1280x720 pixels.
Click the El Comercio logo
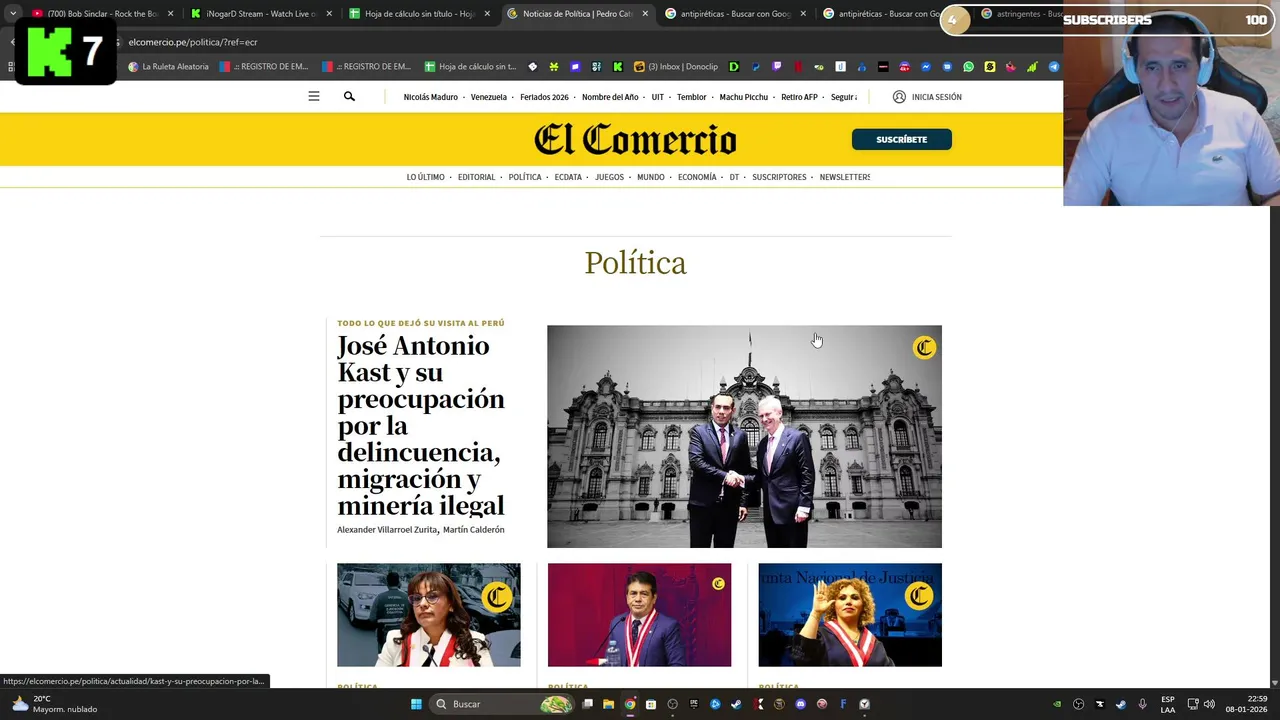(635, 139)
